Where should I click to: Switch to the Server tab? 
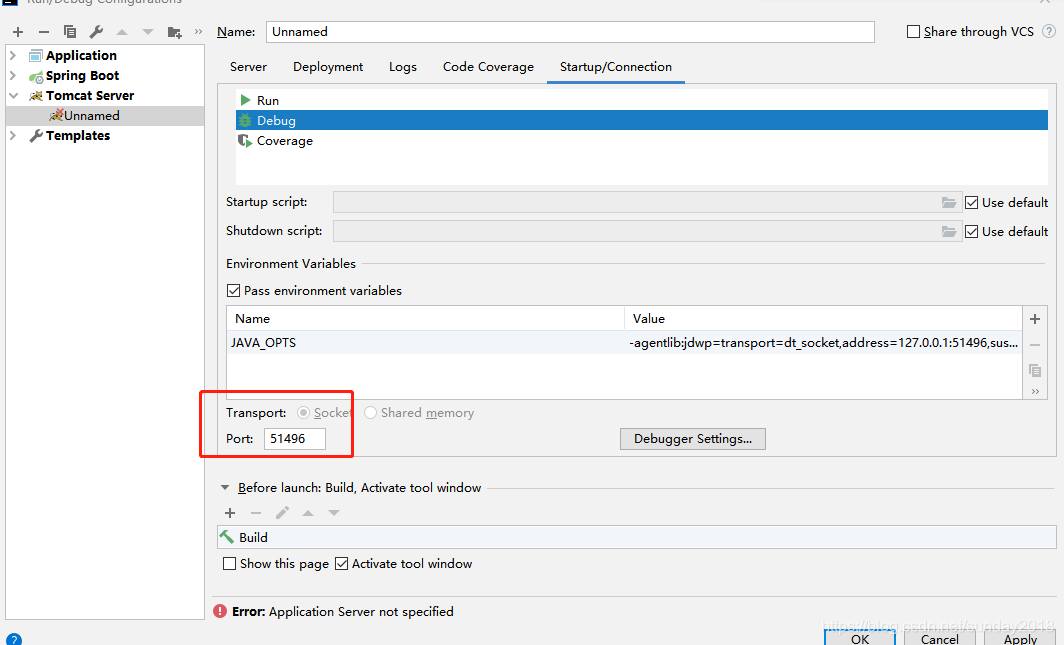coord(248,66)
